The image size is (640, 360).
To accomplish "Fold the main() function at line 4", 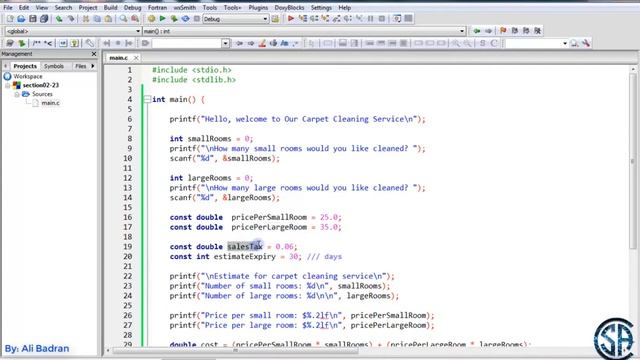I will pos(147,99).
